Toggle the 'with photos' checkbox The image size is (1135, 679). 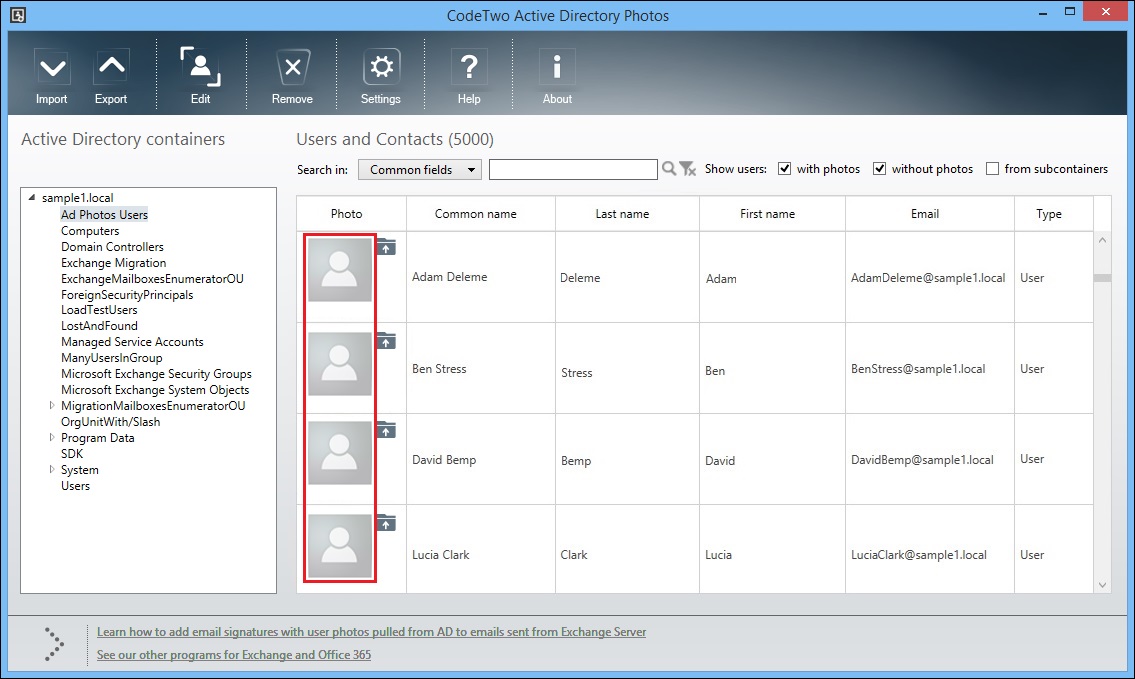[784, 169]
